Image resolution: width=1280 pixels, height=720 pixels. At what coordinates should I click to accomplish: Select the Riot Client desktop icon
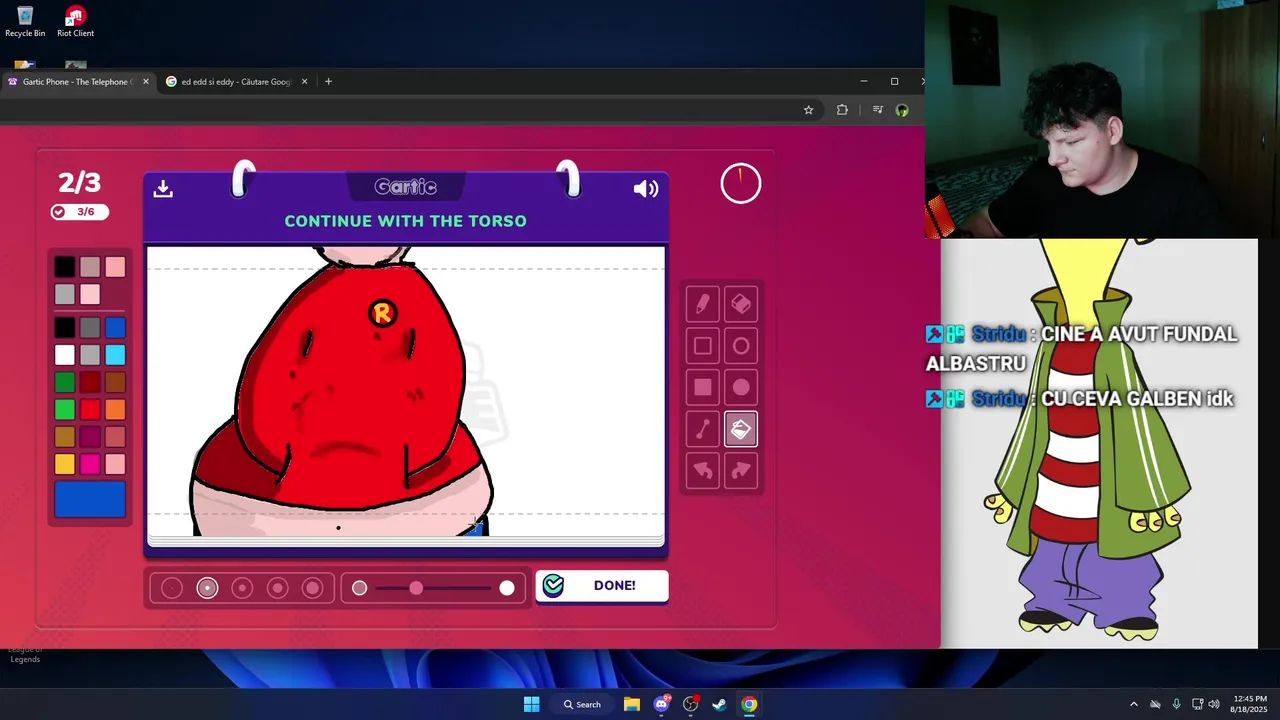(x=75, y=22)
